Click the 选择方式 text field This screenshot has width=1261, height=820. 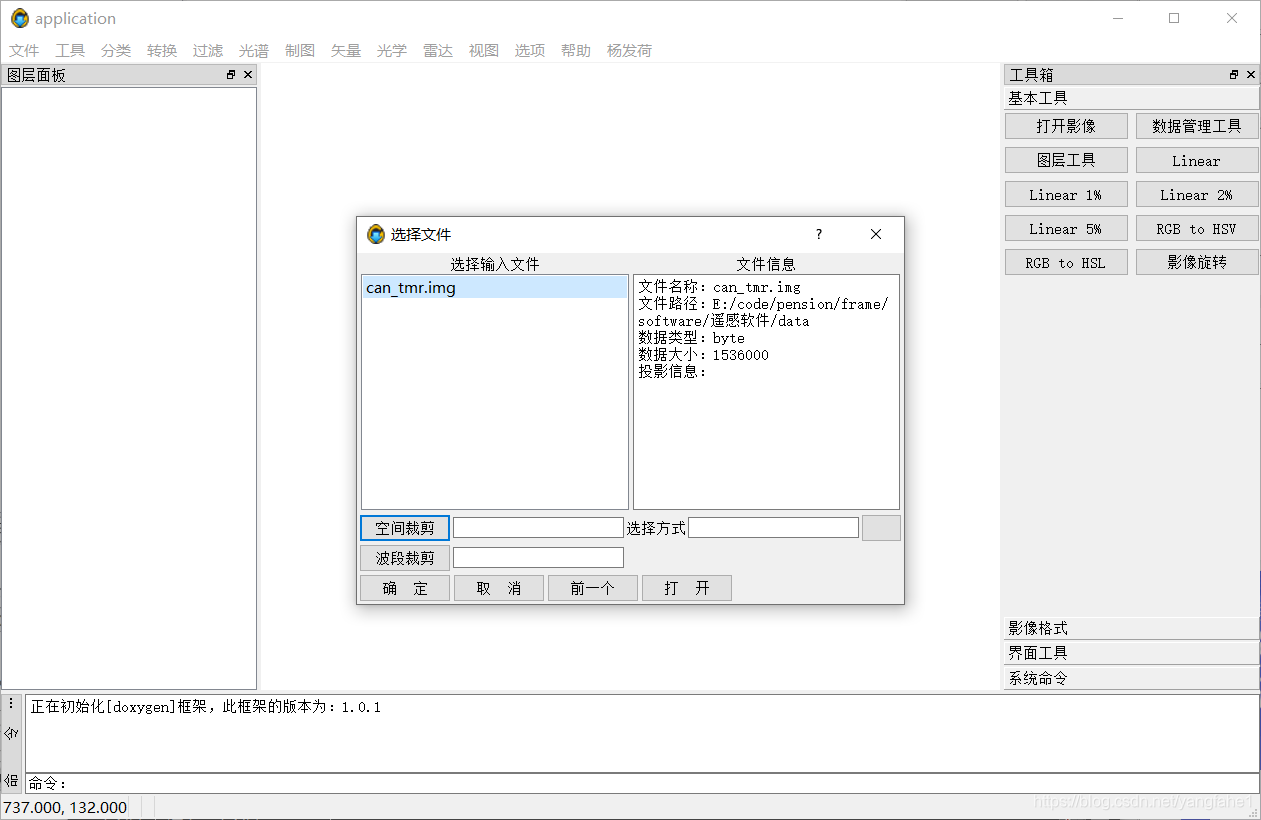coord(773,528)
